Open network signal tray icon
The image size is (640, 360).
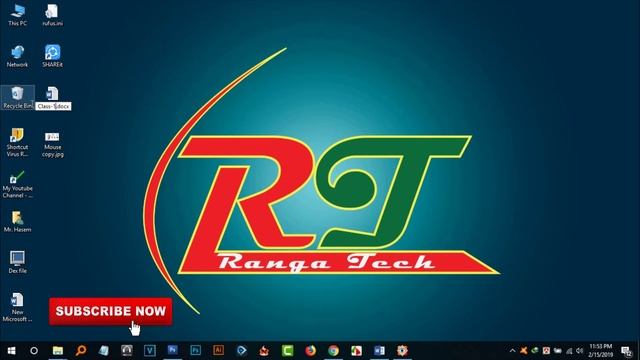coord(569,351)
